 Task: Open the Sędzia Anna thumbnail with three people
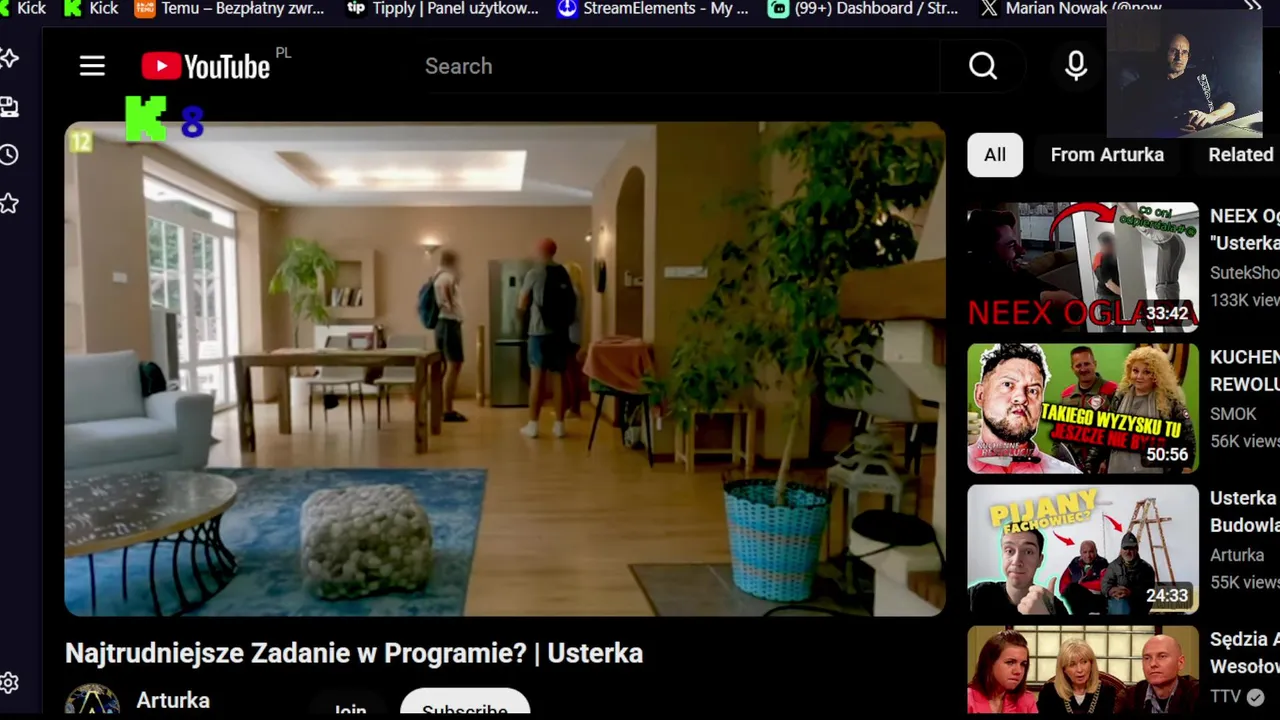(x=1083, y=670)
